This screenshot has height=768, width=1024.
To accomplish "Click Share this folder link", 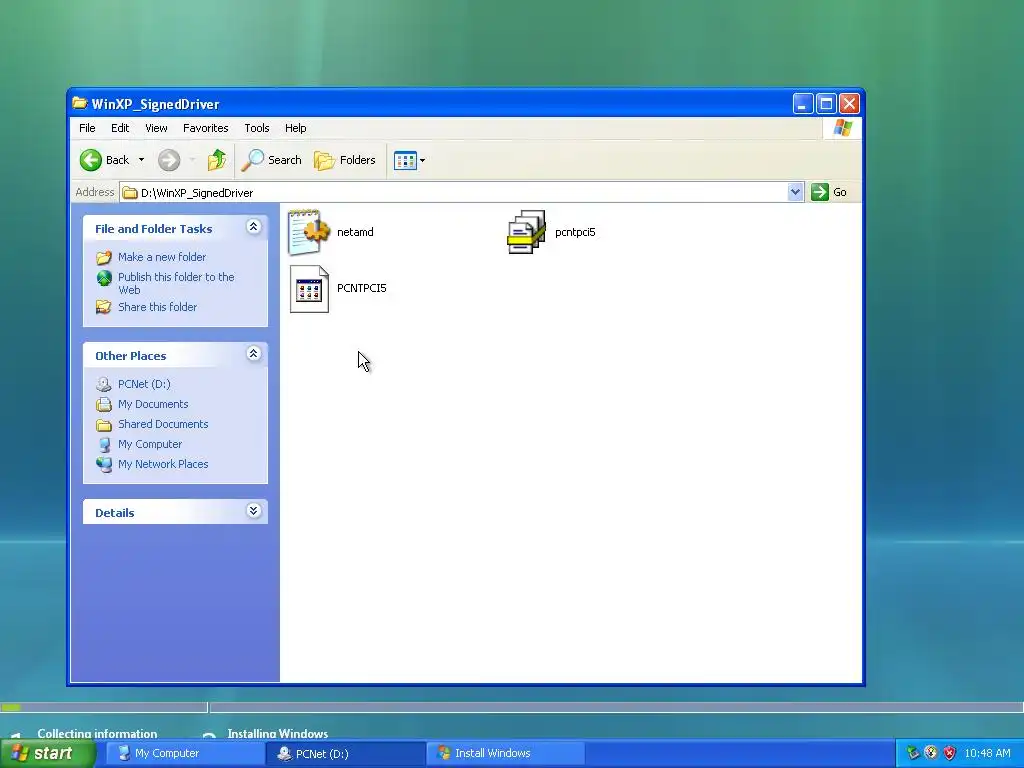I will (157, 307).
